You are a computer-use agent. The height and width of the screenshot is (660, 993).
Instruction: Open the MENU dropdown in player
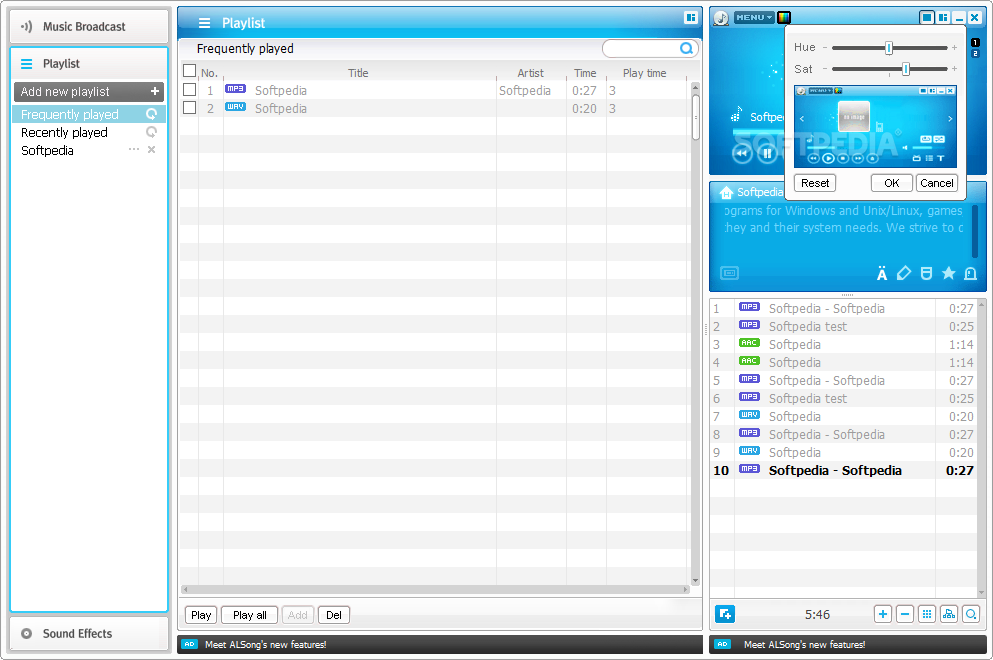pyautogui.click(x=754, y=18)
